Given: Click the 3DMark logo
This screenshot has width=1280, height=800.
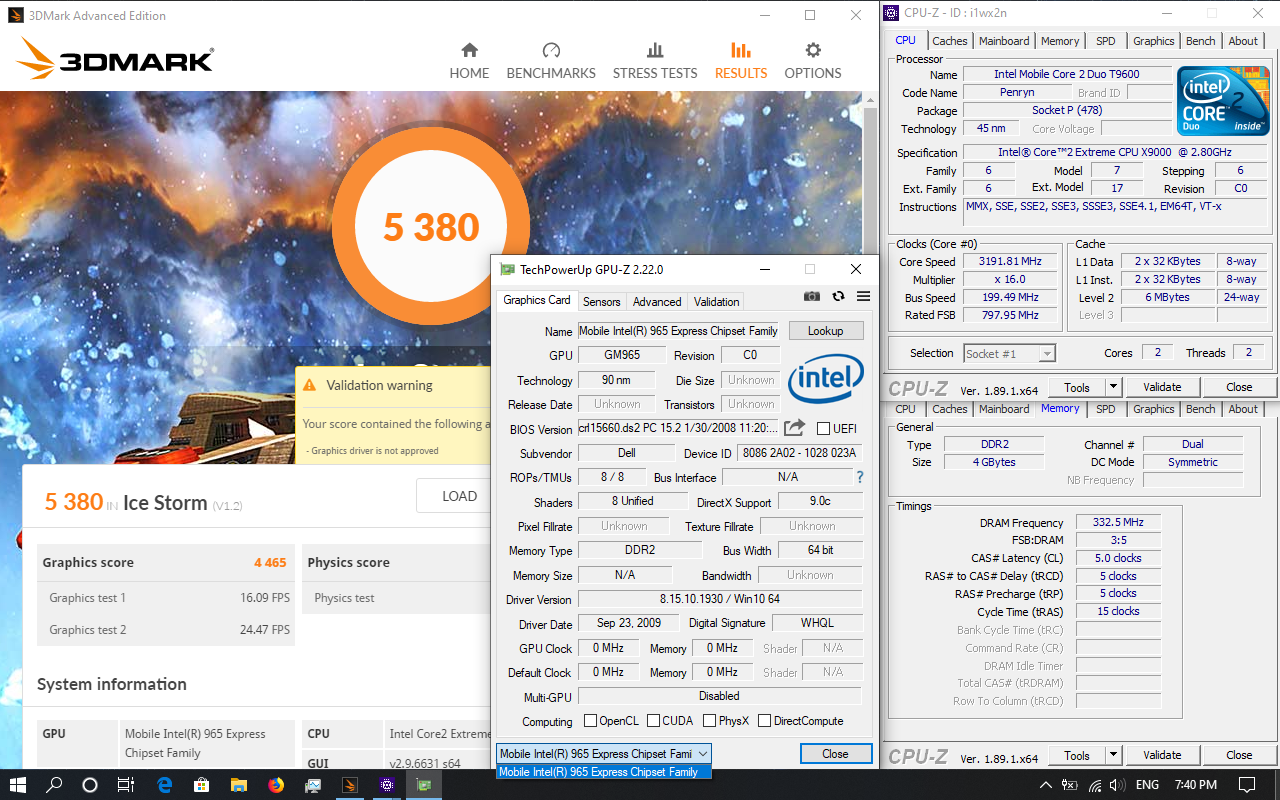Looking at the screenshot, I should click(x=116, y=59).
